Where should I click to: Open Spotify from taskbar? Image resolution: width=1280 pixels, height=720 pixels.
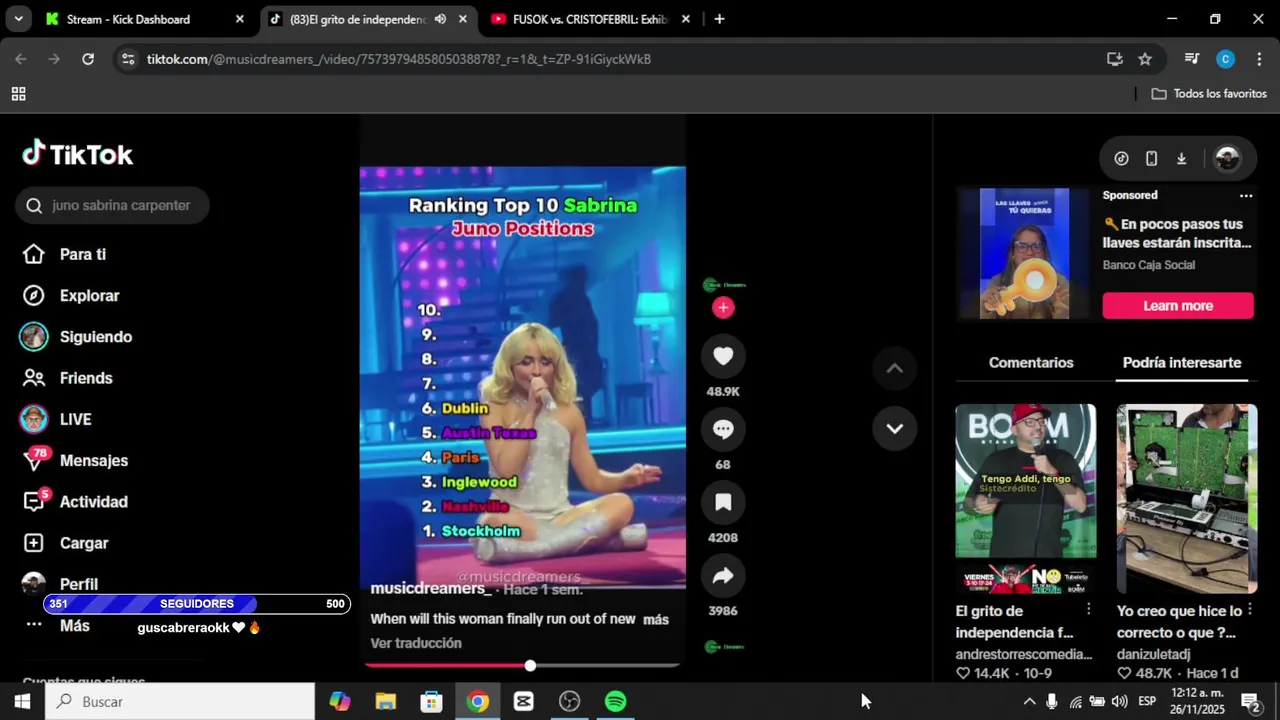pyautogui.click(x=616, y=702)
